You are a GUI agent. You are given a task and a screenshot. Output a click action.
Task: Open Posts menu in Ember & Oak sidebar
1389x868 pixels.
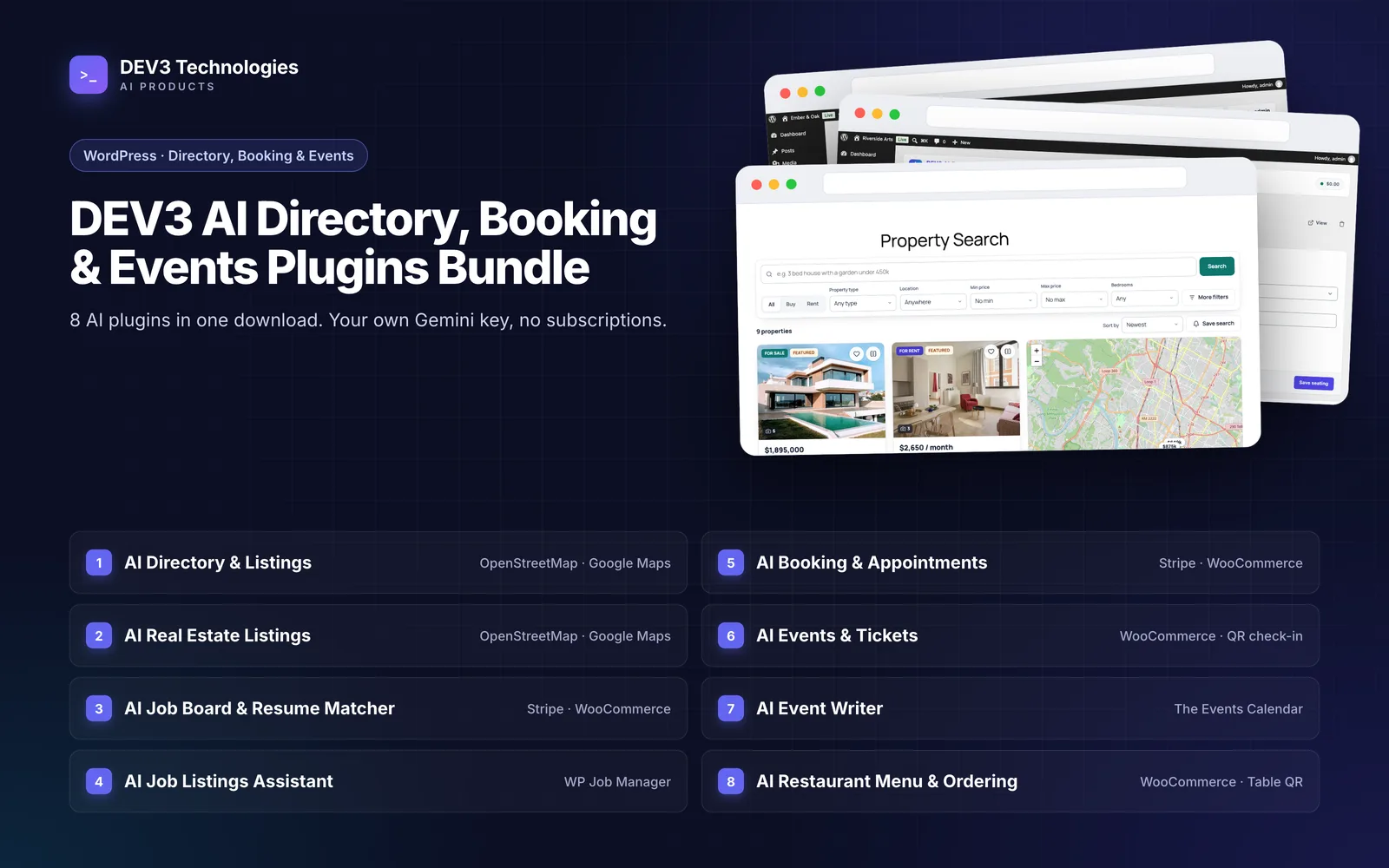[782, 151]
